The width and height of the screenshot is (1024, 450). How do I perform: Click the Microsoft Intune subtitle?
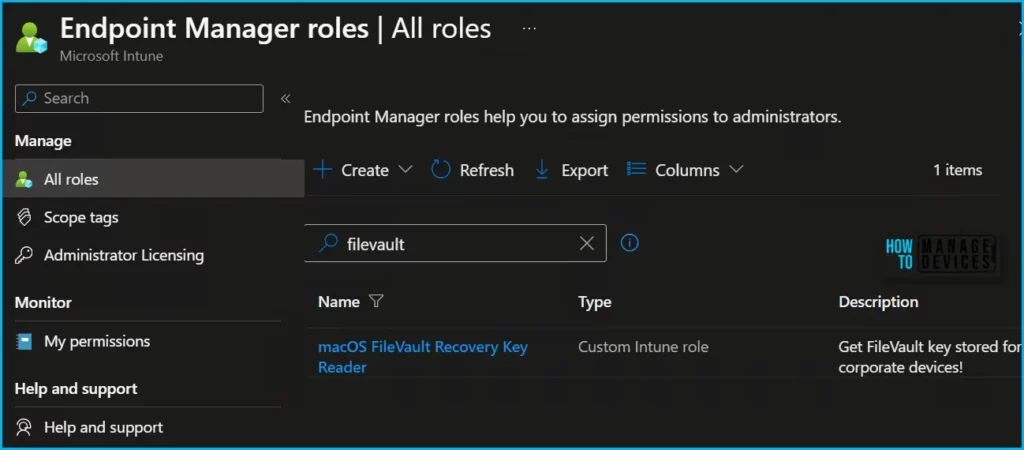pyautogui.click(x=111, y=56)
